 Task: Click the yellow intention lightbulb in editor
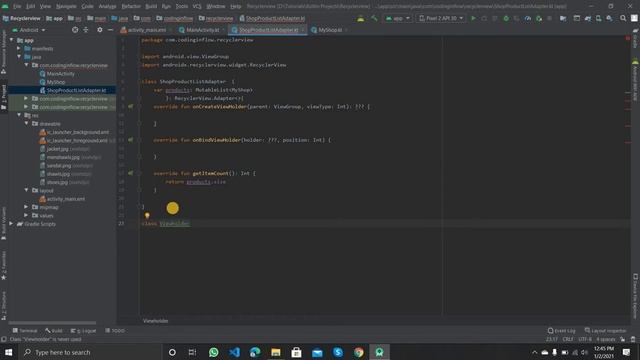[147, 215]
